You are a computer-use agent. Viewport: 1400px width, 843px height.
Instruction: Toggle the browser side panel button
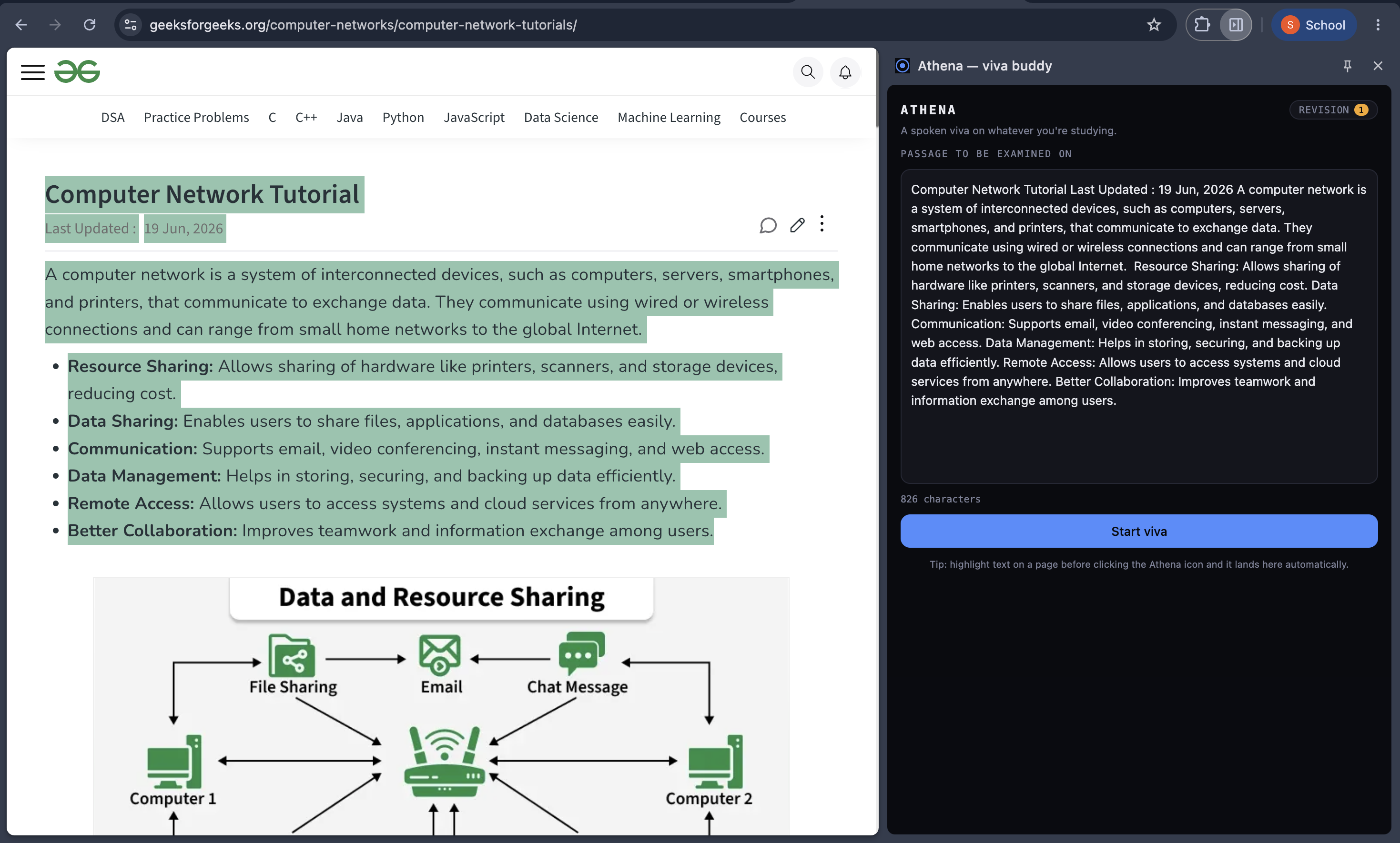[1236, 25]
